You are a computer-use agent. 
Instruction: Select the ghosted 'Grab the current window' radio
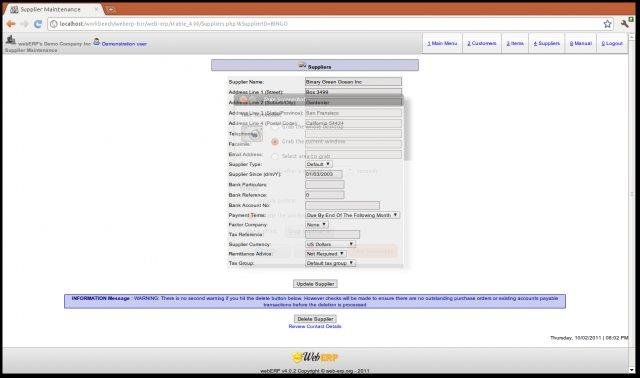275,142
